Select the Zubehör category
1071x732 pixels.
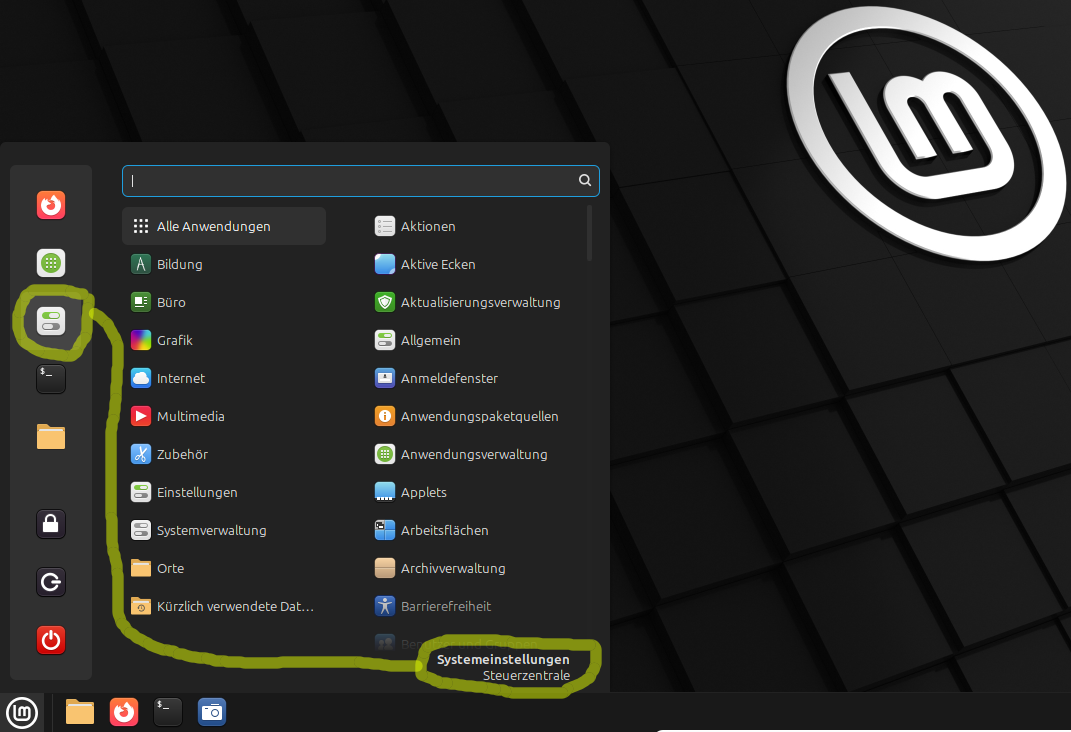[x=223, y=454]
